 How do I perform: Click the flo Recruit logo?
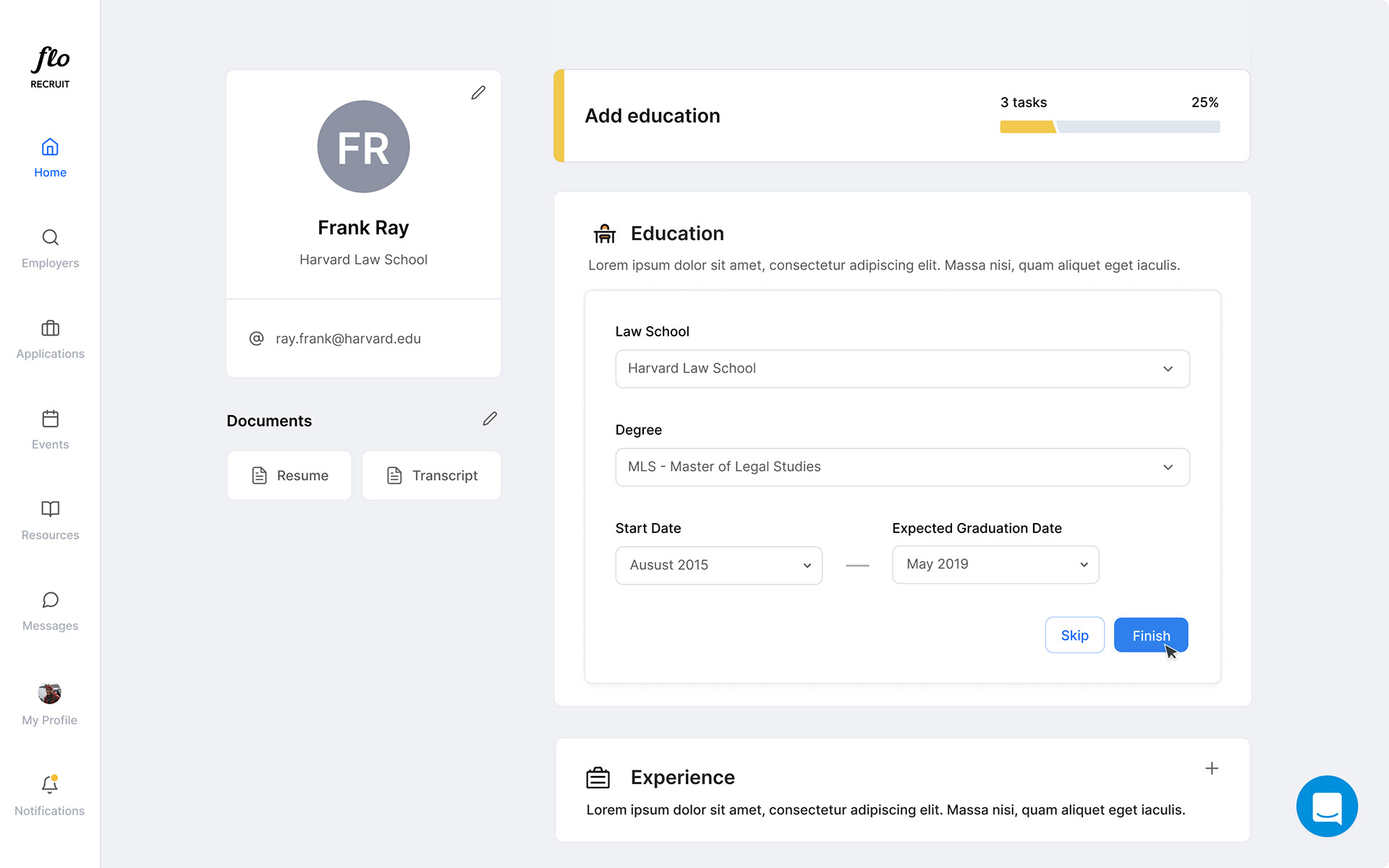pyautogui.click(x=50, y=67)
